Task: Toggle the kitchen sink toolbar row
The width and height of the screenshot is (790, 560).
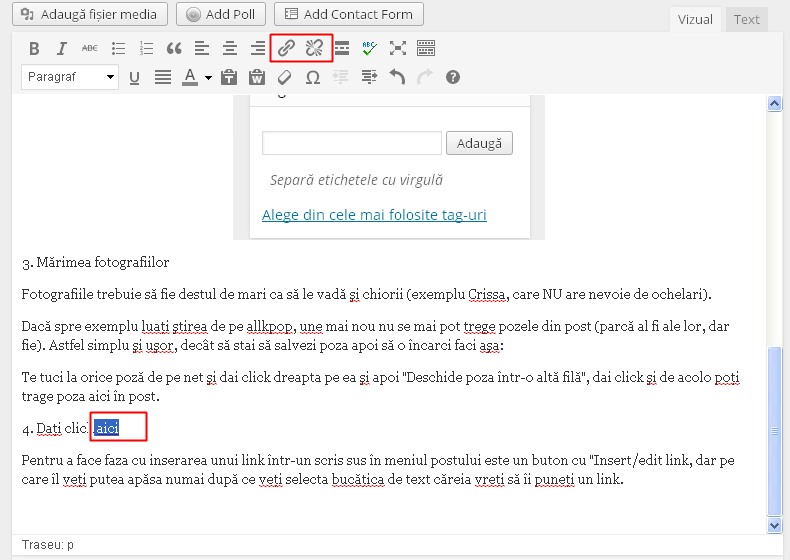Action: [x=426, y=48]
